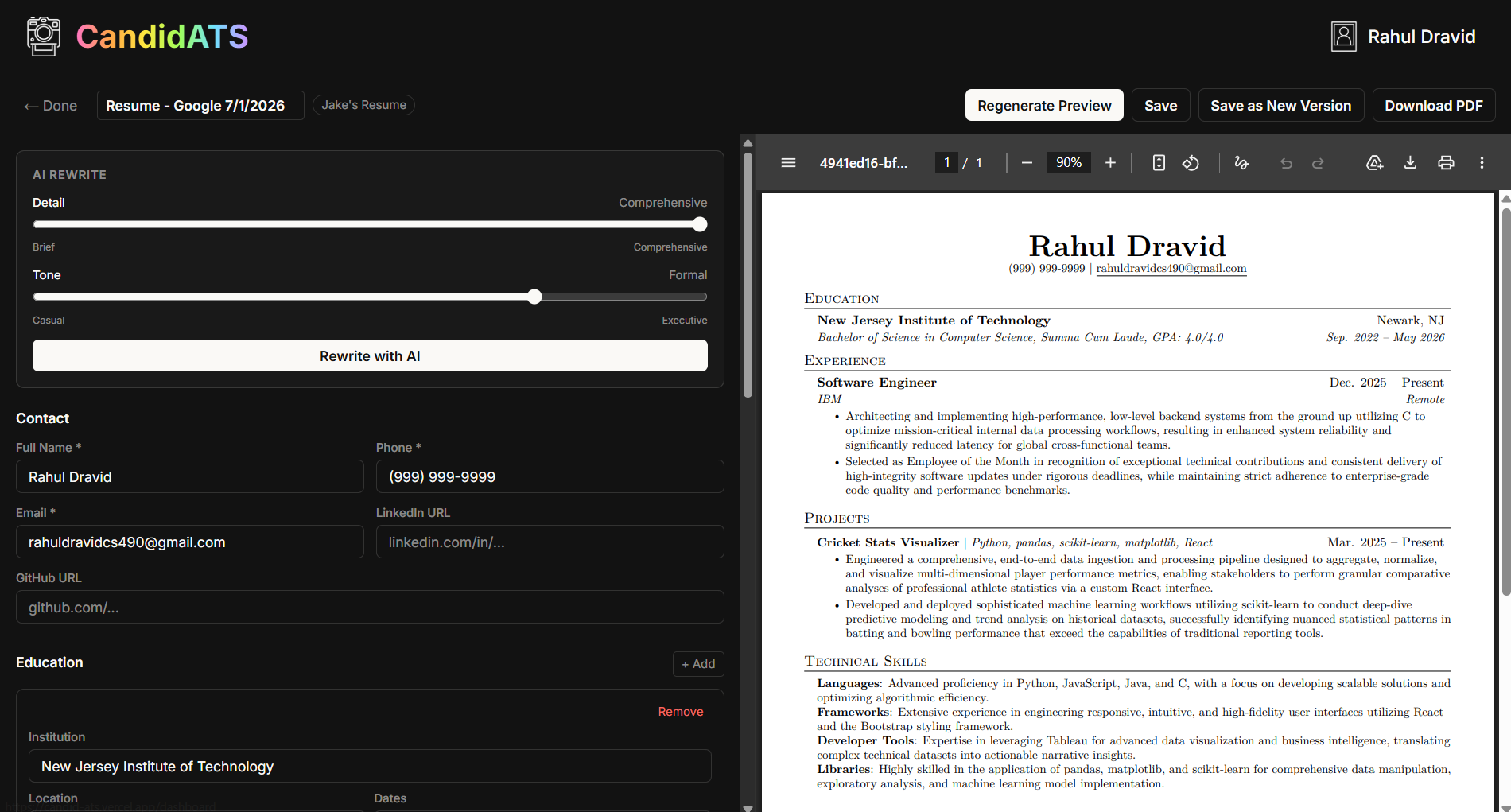The height and width of the screenshot is (812, 1511).
Task: Click the CandidATS camera logo icon
Action: [x=44, y=37]
